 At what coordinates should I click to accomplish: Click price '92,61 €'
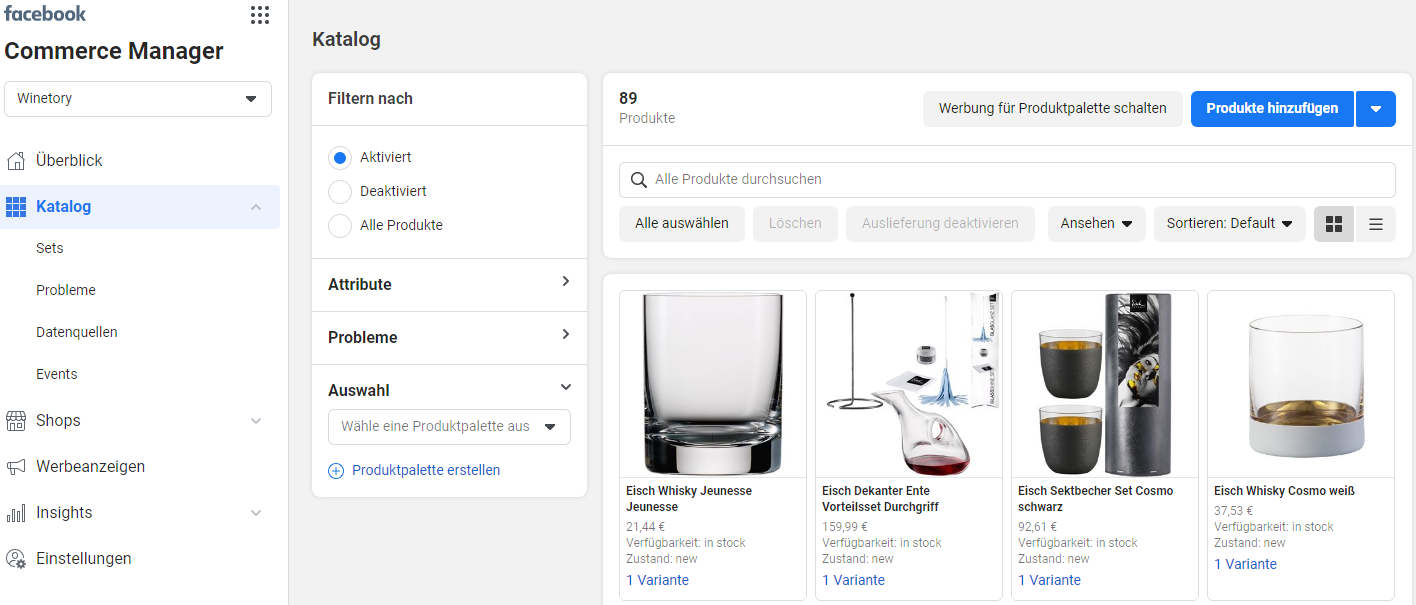(1036, 527)
